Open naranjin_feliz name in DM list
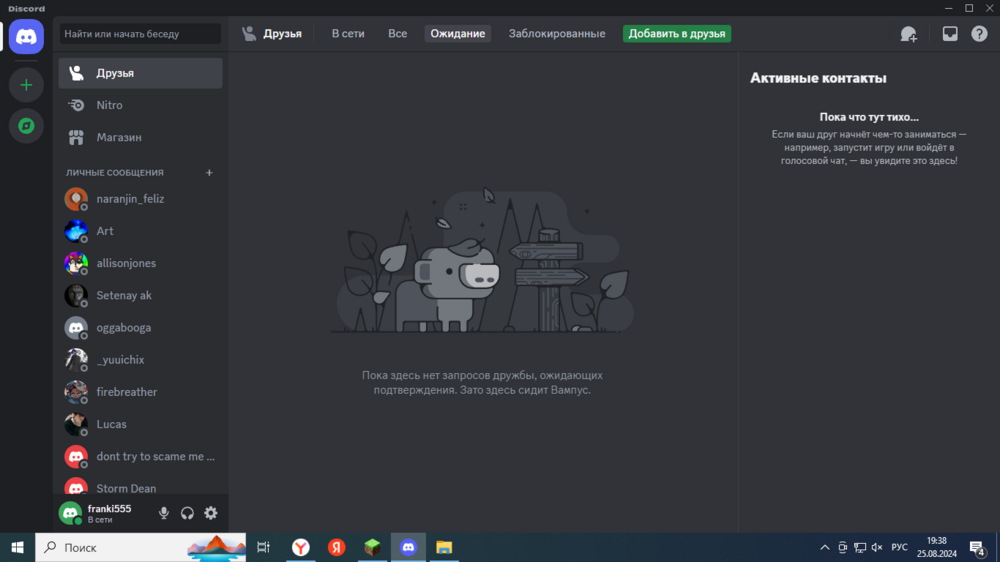 130,199
